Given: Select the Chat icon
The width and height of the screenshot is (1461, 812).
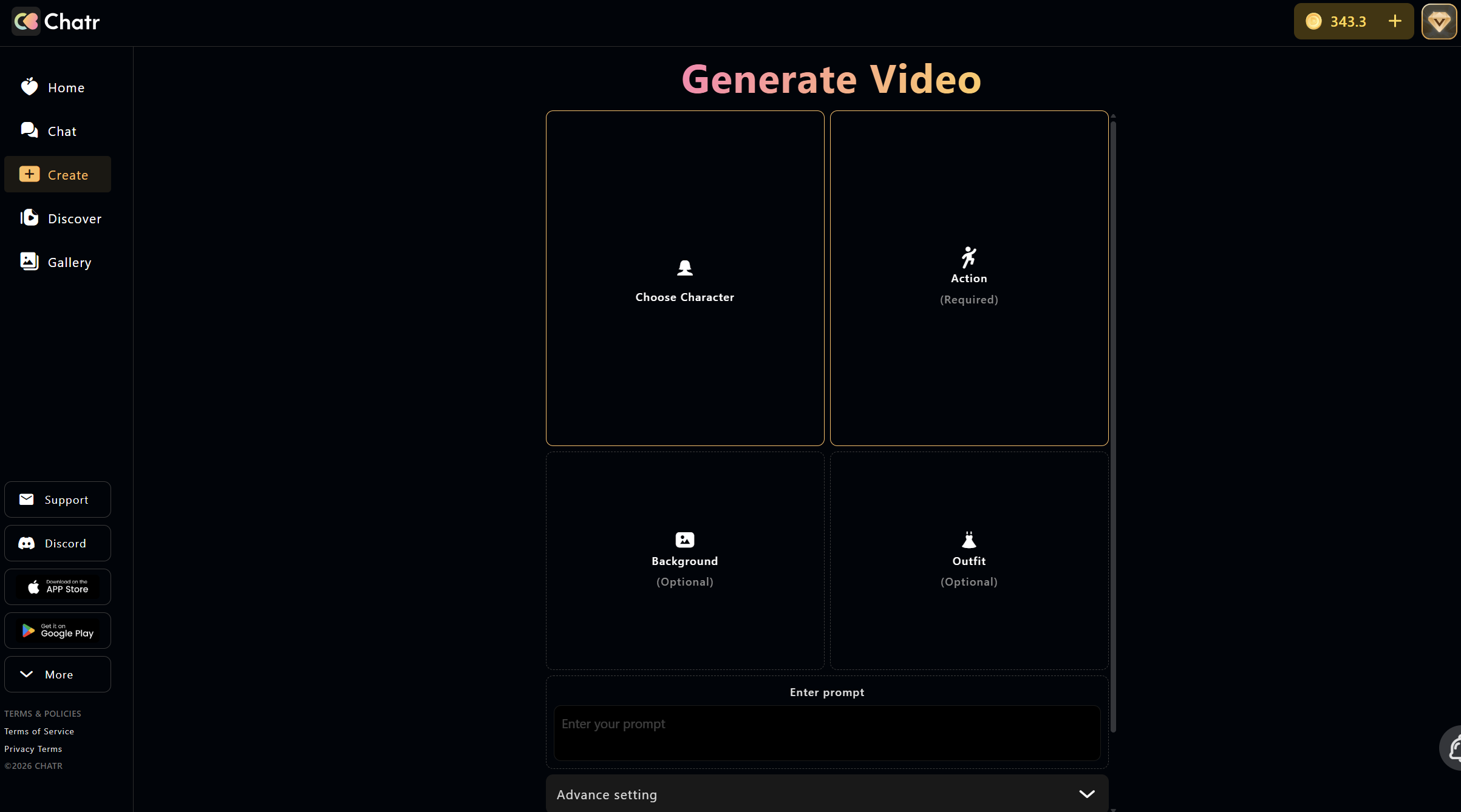Looking at the screenshot, I should pos(29,130).
